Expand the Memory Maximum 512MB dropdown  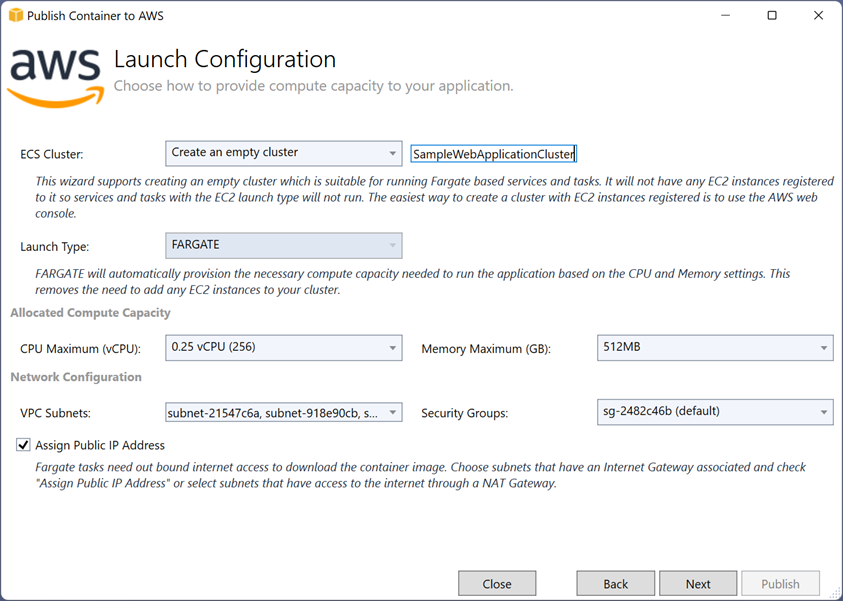pyautogui.click(x=715, y=348)
